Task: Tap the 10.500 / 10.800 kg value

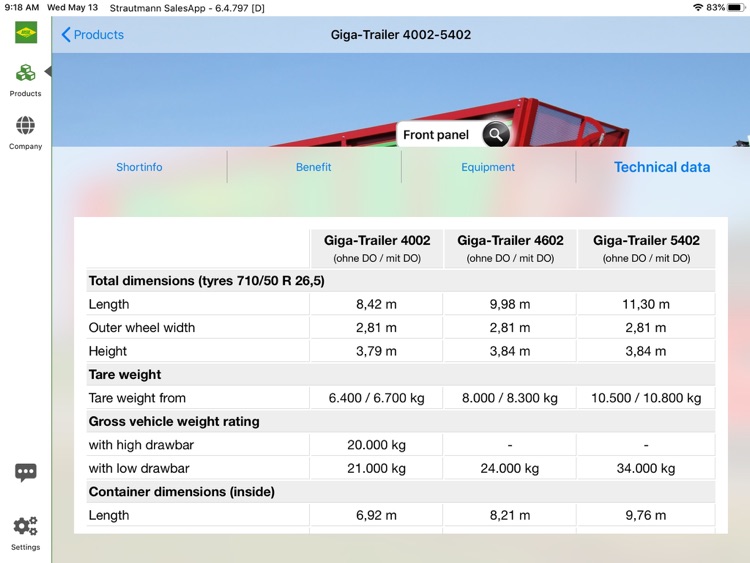Action: click(646, 398)
